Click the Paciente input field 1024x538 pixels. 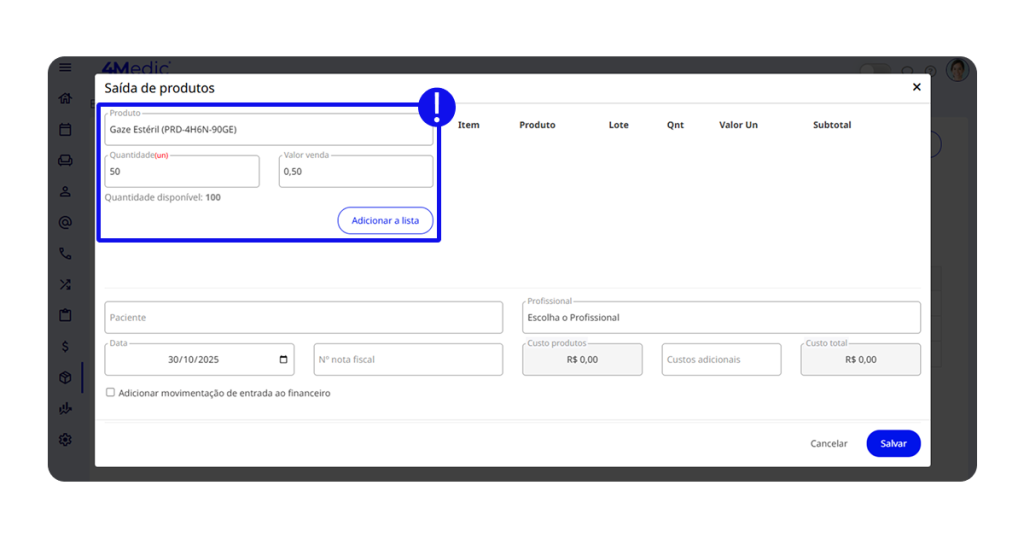click(303, 318)
